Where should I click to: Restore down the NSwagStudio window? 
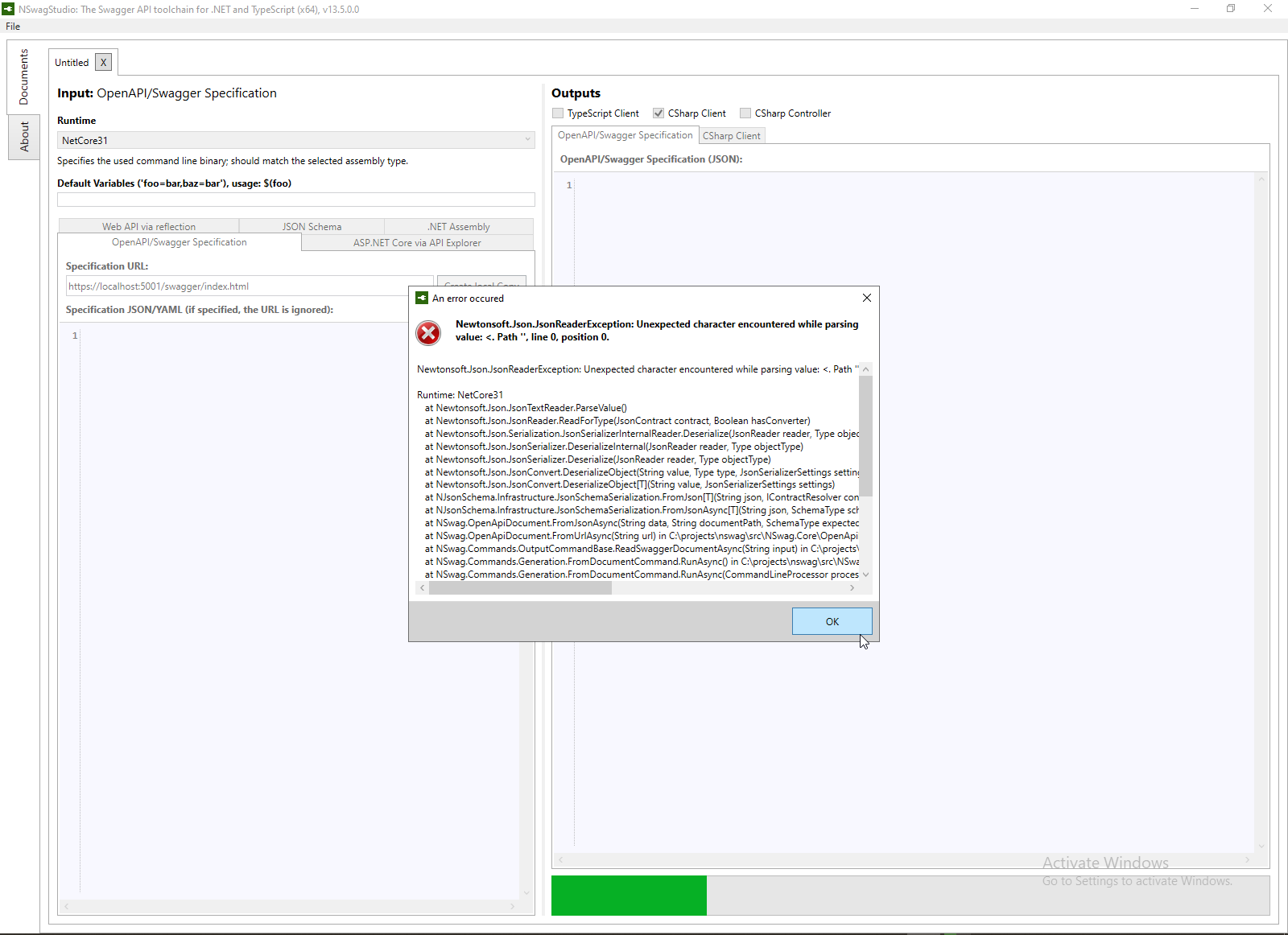(x=1231, y=9)
